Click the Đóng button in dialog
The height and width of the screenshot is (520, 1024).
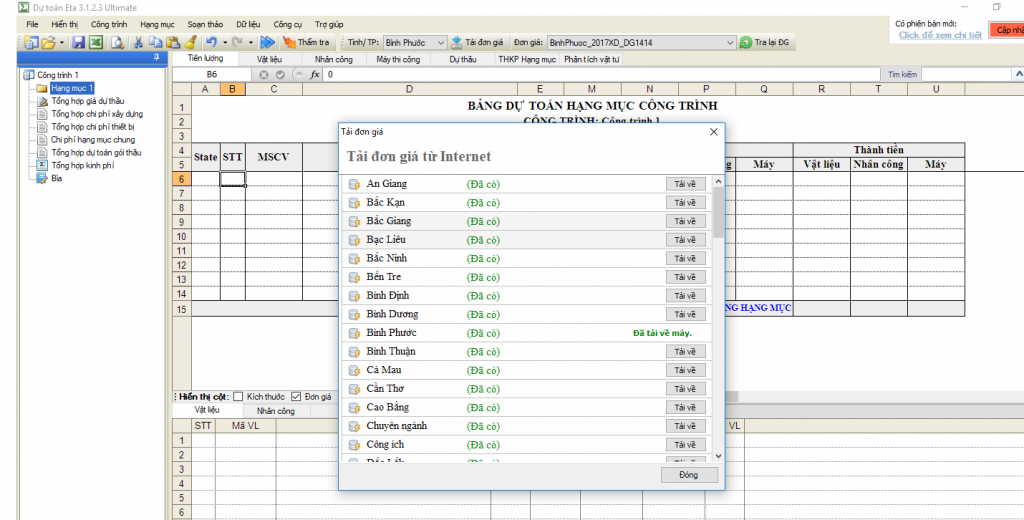[689, 474]
